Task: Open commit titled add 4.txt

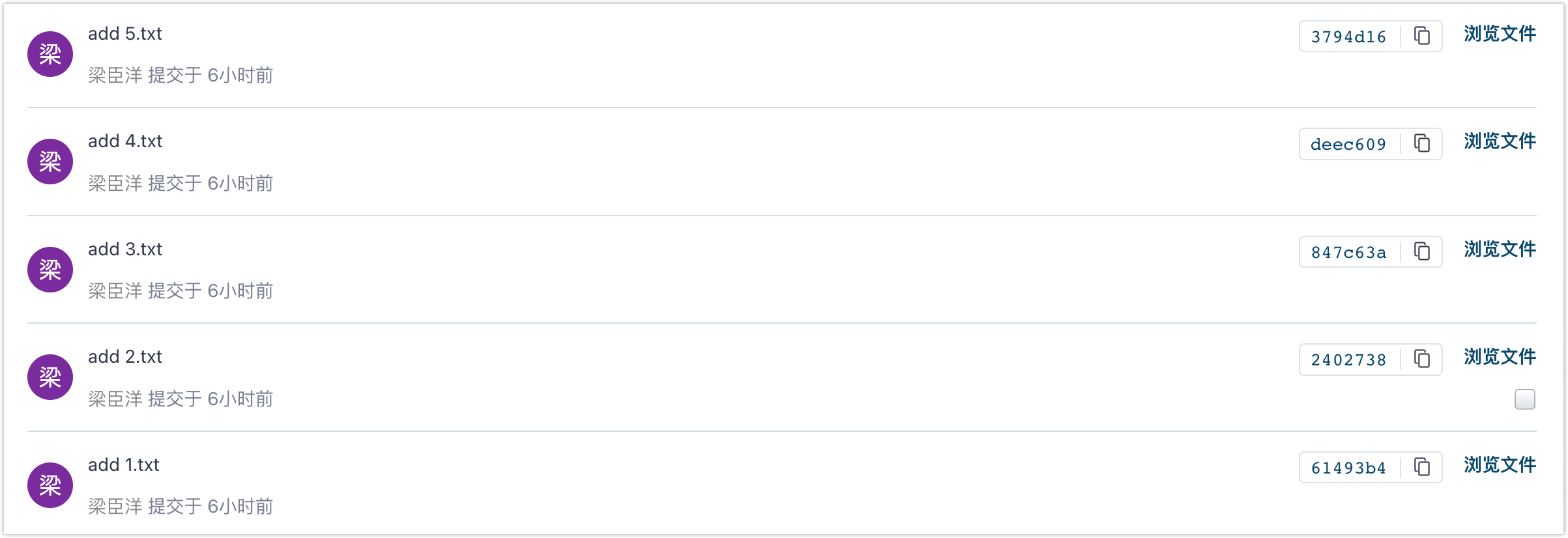Action: click(x=125, y=141)
